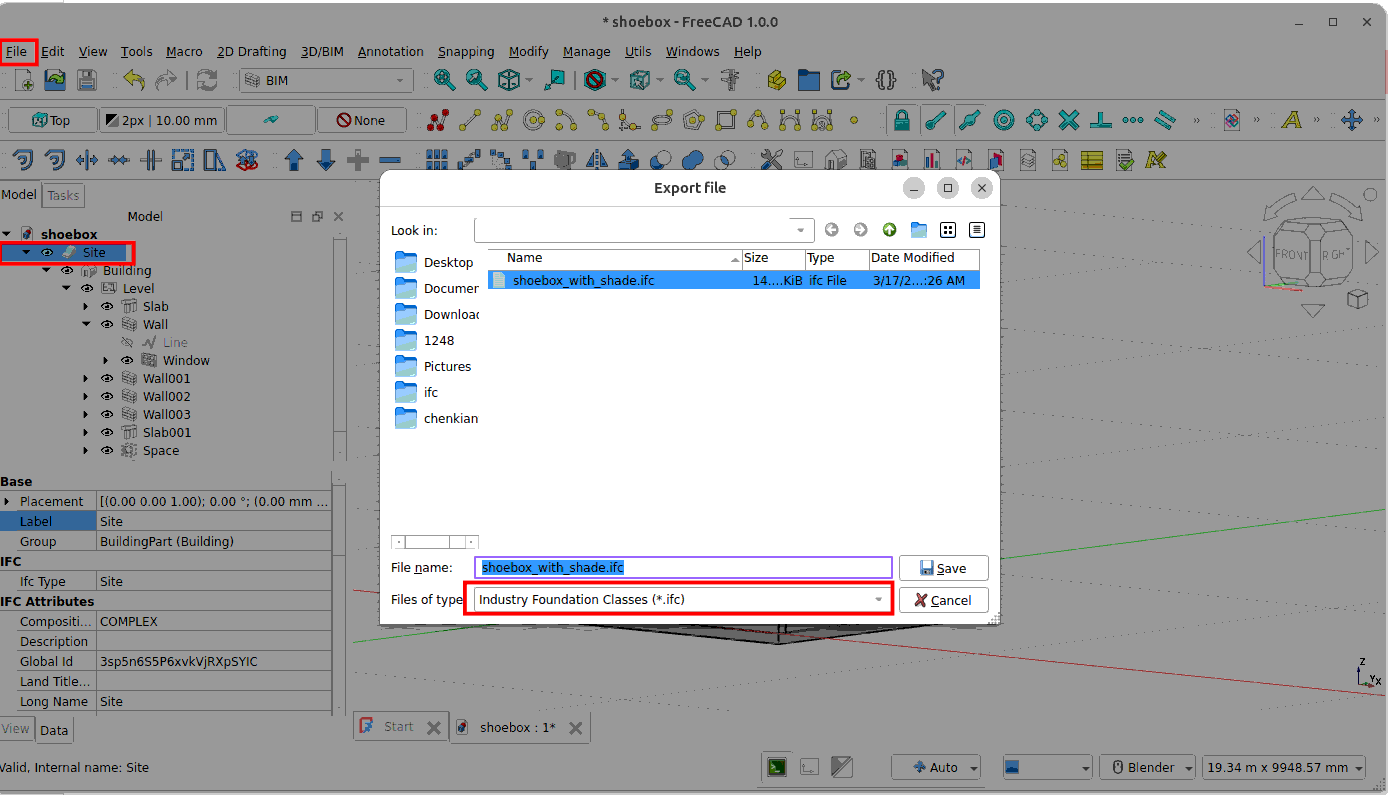The height and width of the screenshot is (795, 1388).
Task: Toggle visibility of Wall003
Action: coord(107,415)
